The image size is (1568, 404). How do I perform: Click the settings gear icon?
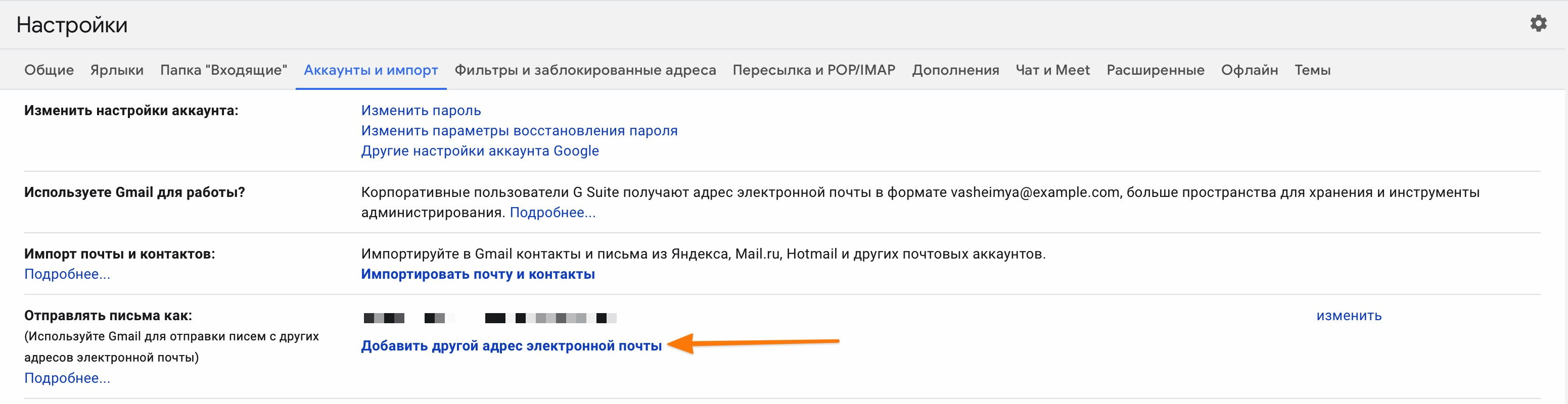(1538, 24)
